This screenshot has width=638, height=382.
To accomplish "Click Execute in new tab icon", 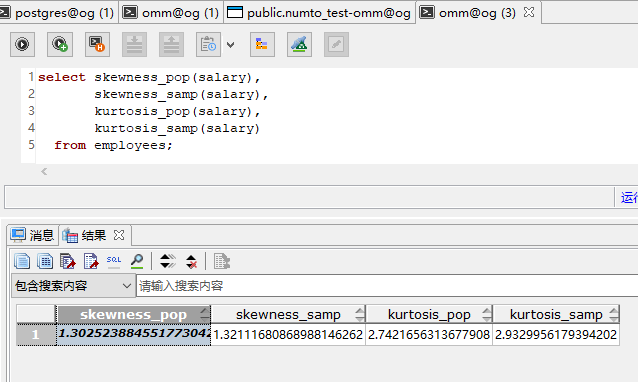I will (60, 44).
